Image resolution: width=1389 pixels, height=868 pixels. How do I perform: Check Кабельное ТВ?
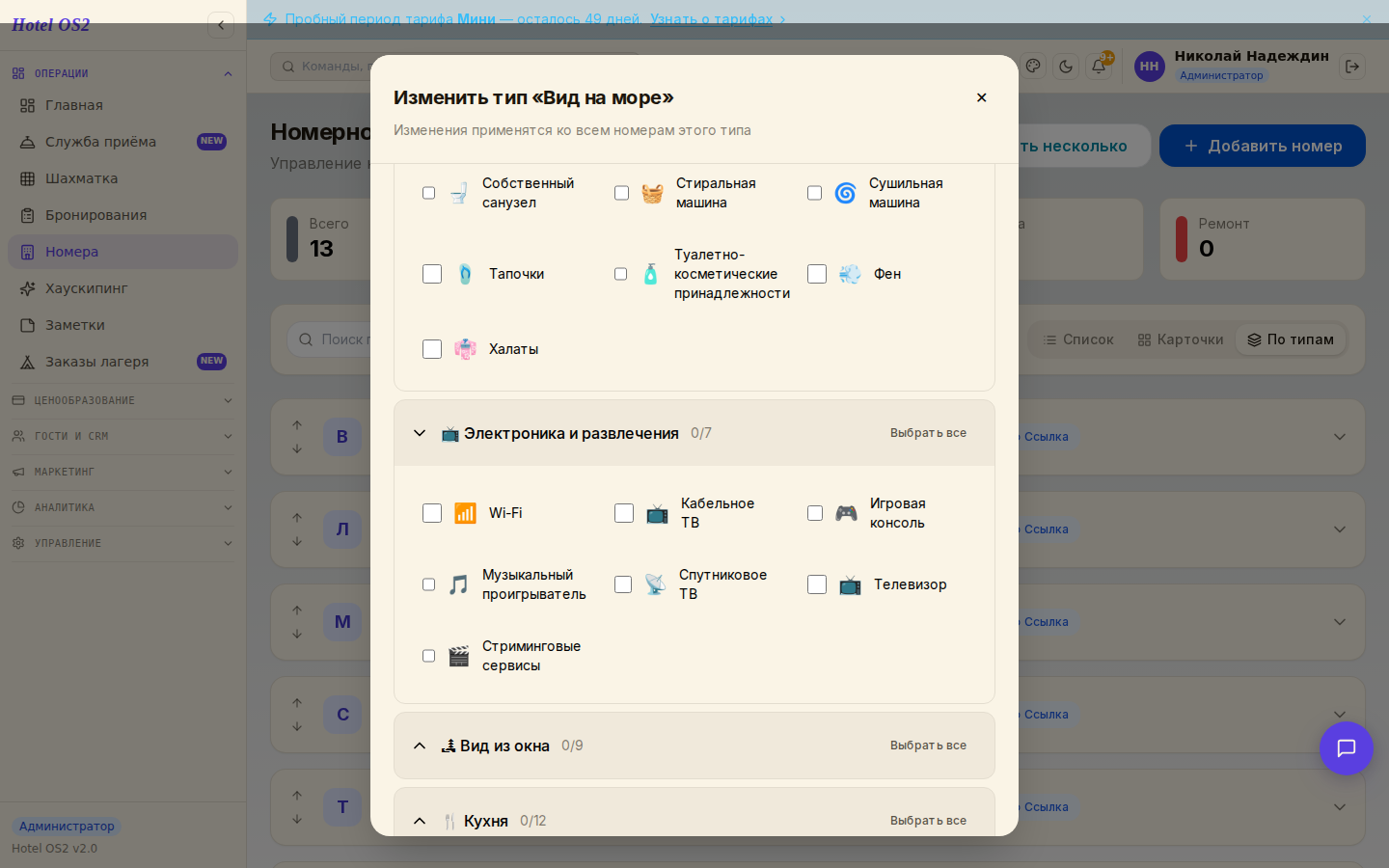[x=624, y=513]
